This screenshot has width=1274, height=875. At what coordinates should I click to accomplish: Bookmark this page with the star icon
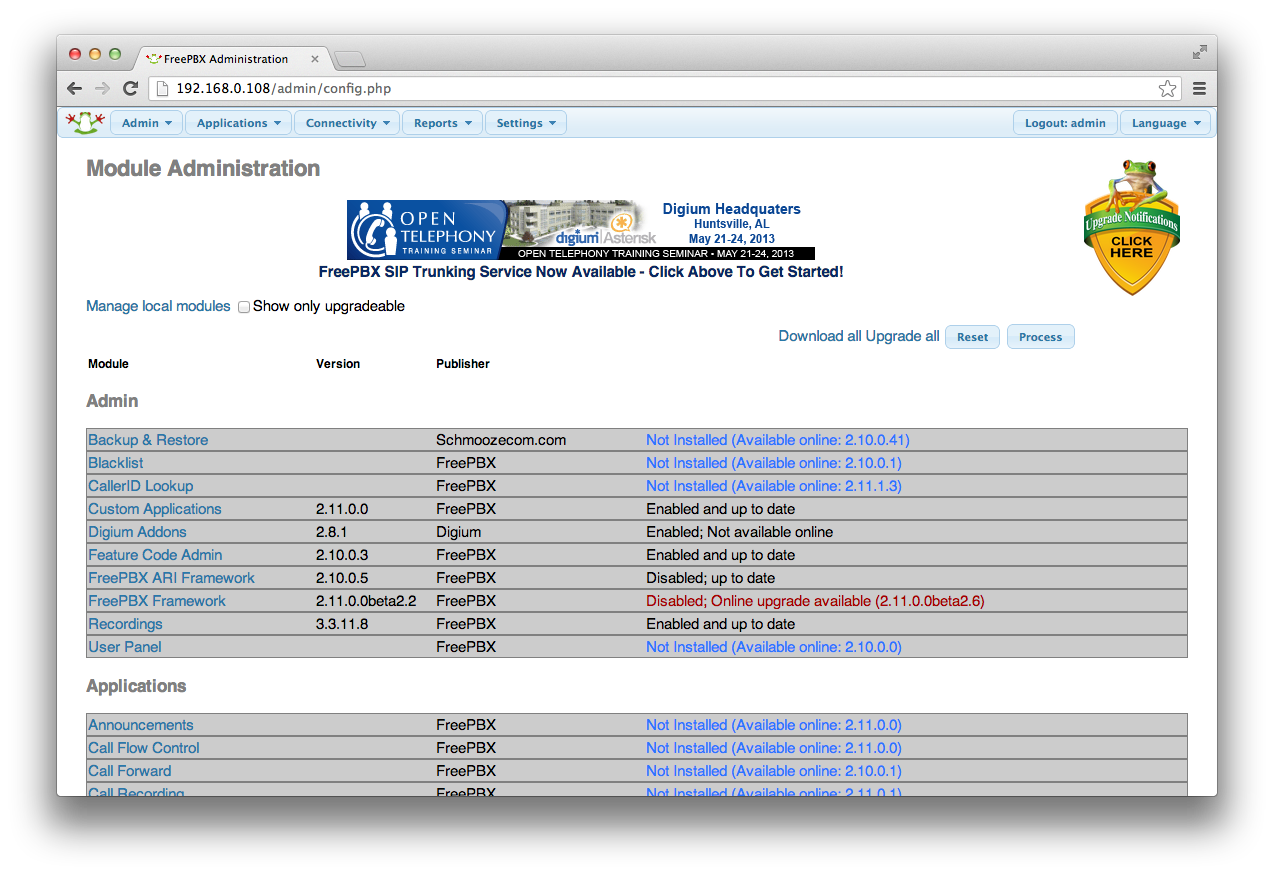(x=1167, y=89)
